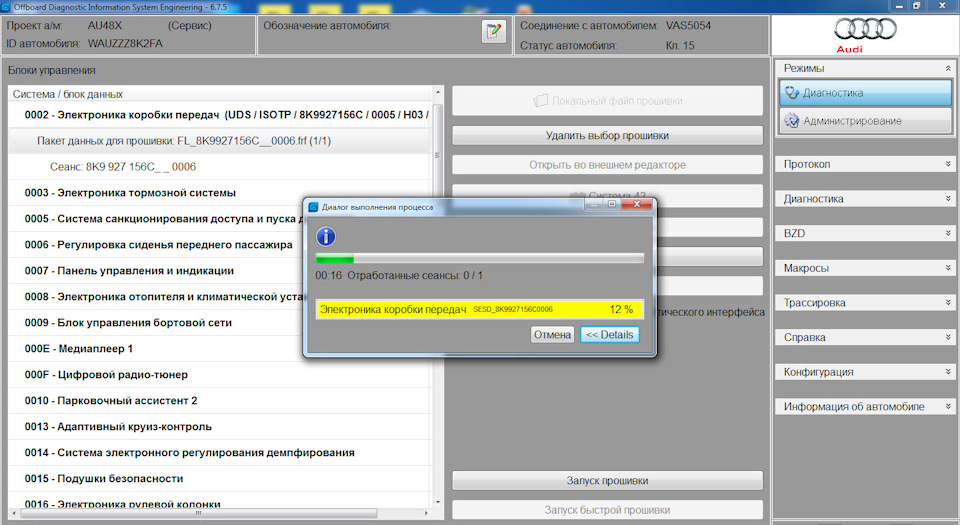Click the Обозначение автомобиля field

(x=384, y=35)
